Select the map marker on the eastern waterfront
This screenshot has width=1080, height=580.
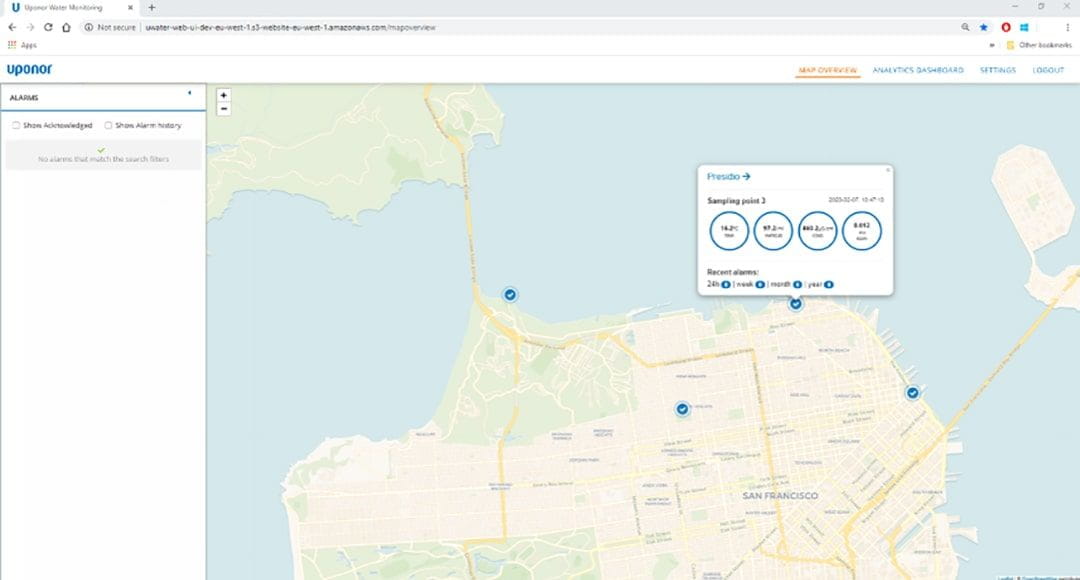(912, 393)
